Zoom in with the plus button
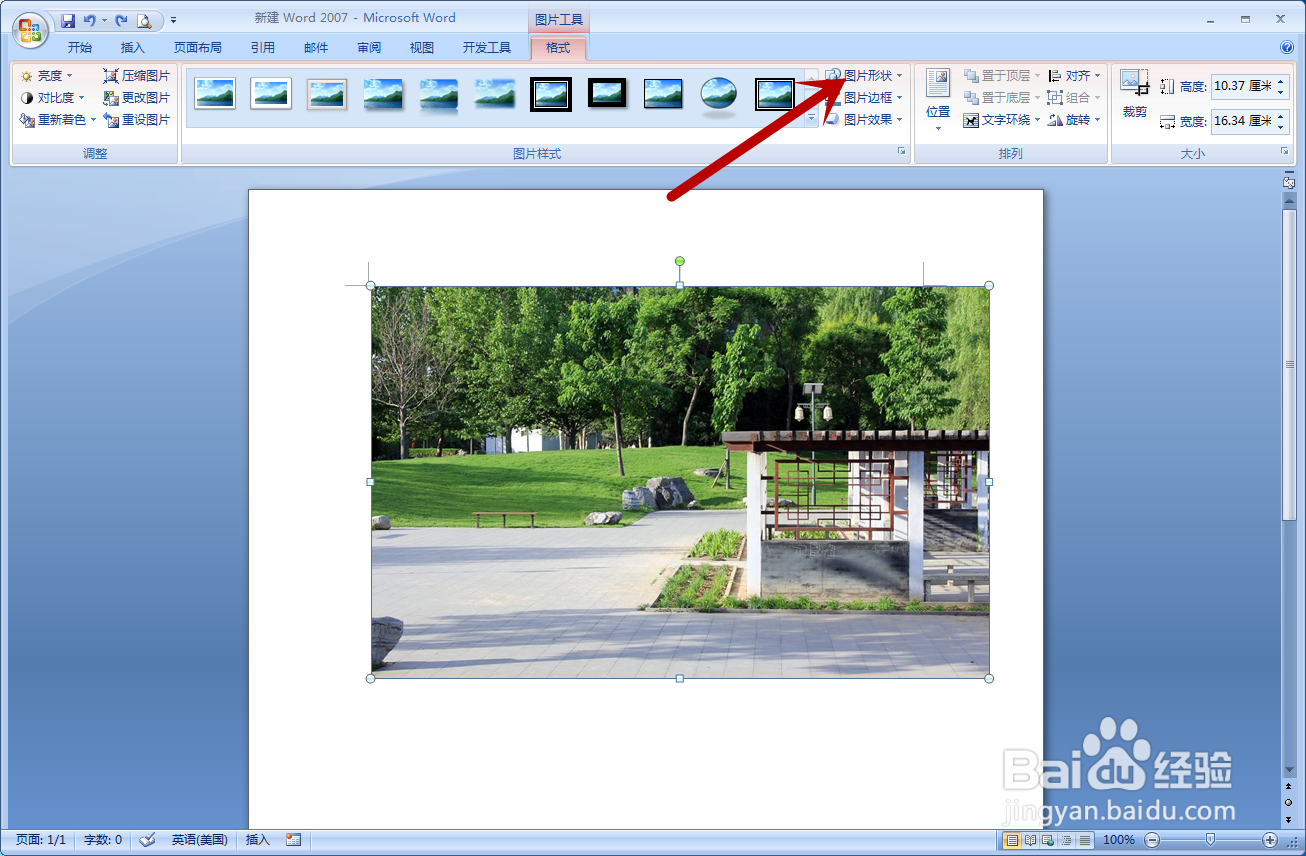Image resolution: width=1306 pixels, height=856 pixels. click(x=1270, y=840)
